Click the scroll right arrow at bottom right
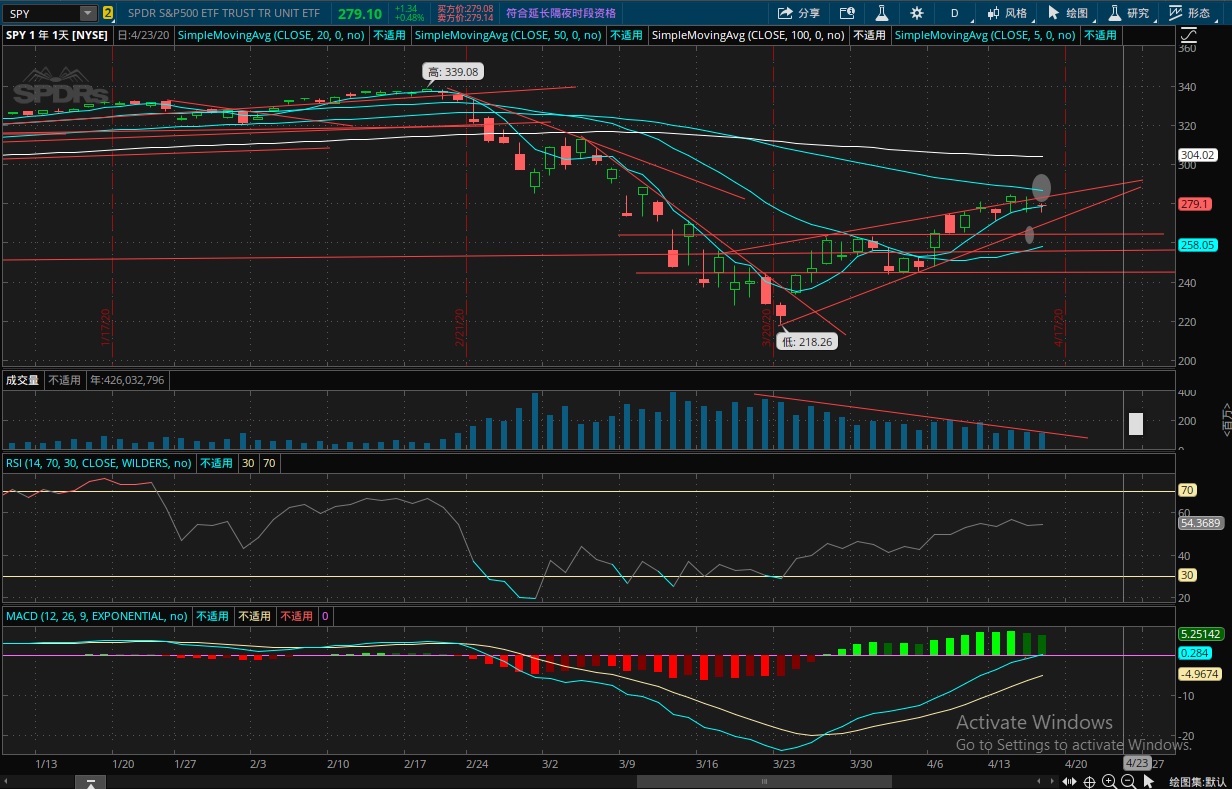Viewport: 1232px width, 789px height. pyautogui.click(x=1052, y=782)
